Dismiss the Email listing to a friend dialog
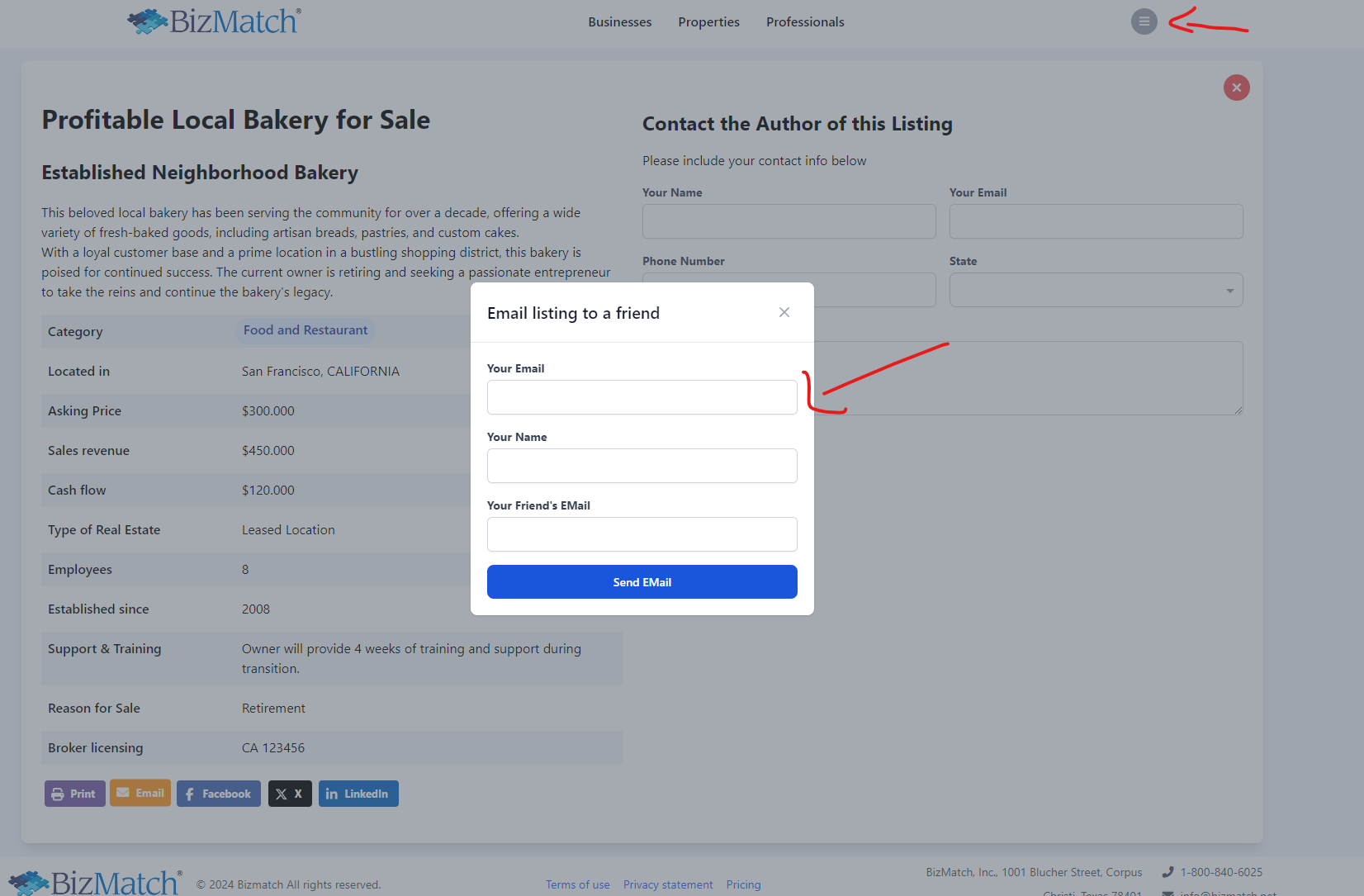The image size is (1364, 896). pos(784,312)
